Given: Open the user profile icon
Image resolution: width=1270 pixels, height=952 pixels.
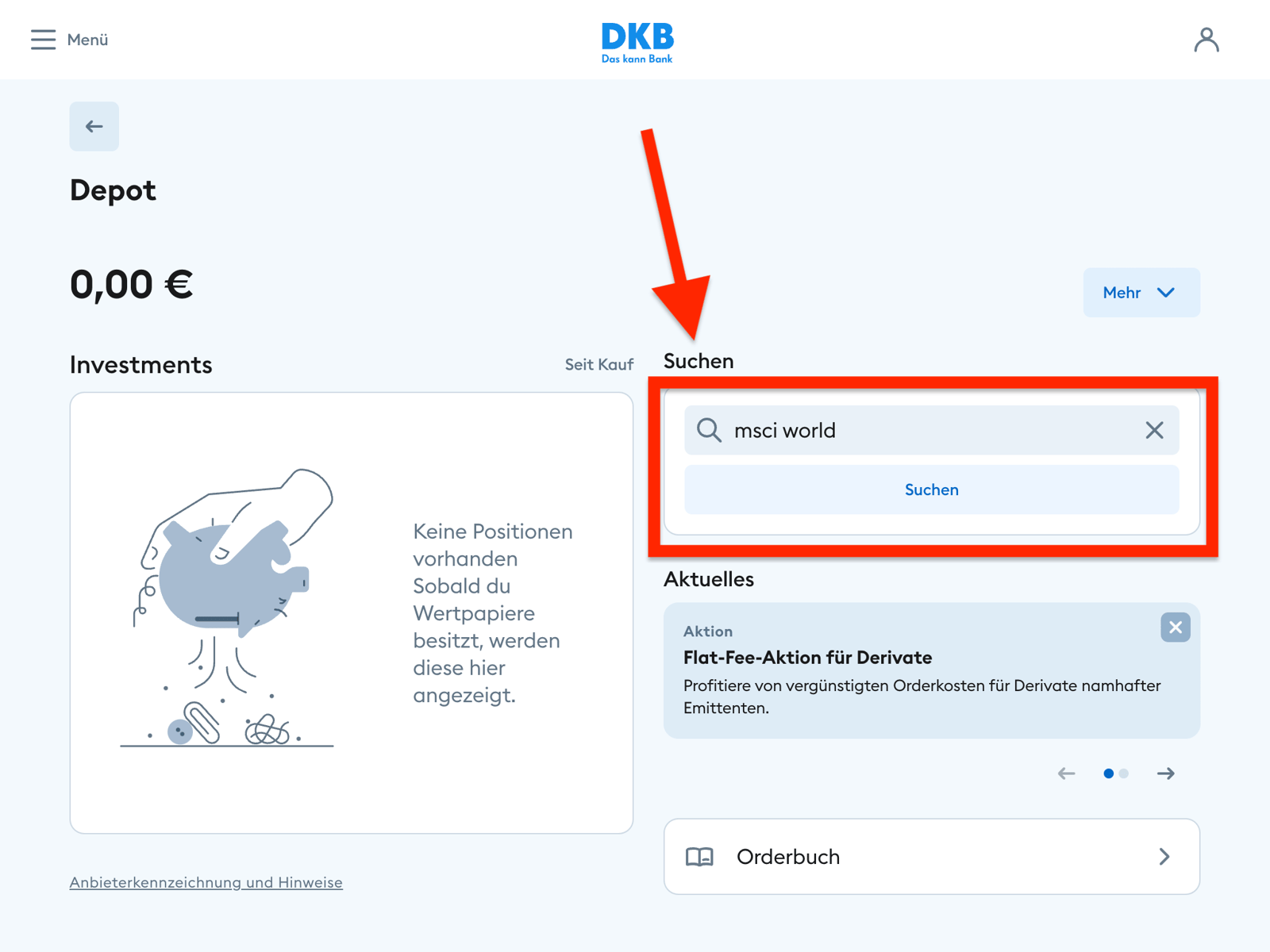Looking at the screenshot, I should click(x=1206, y=40).
